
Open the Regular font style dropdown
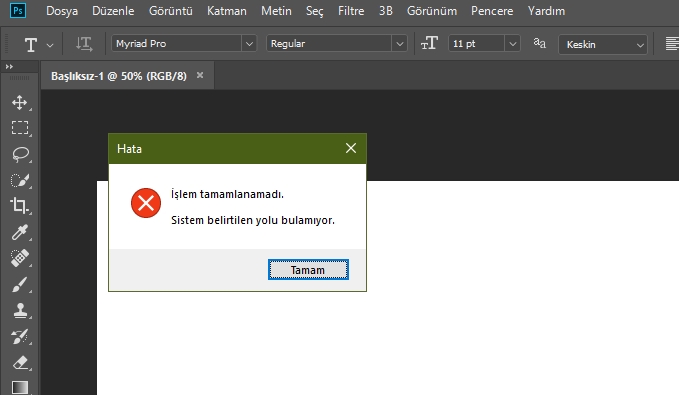(400, 44)
